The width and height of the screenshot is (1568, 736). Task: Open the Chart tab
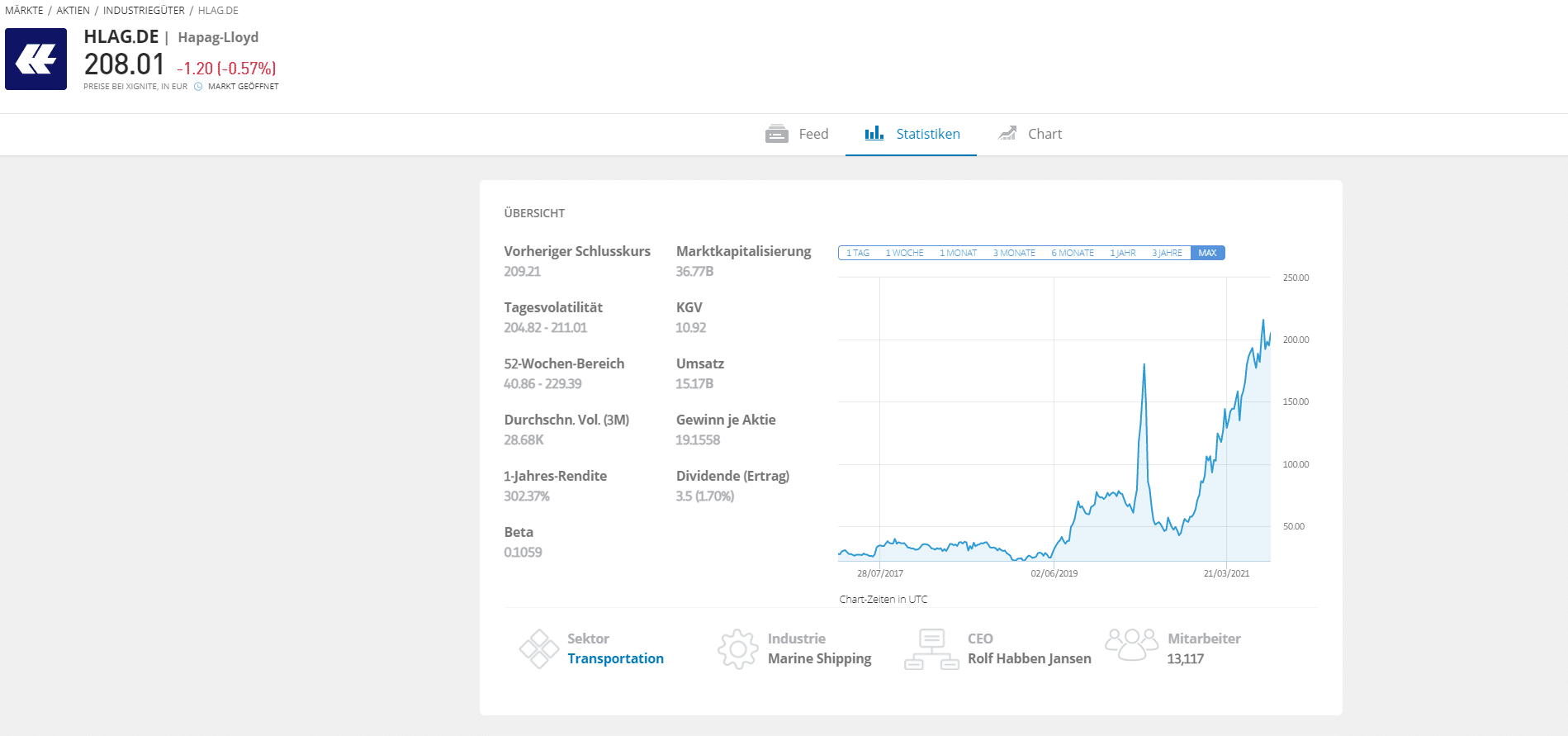(1030, 134)
